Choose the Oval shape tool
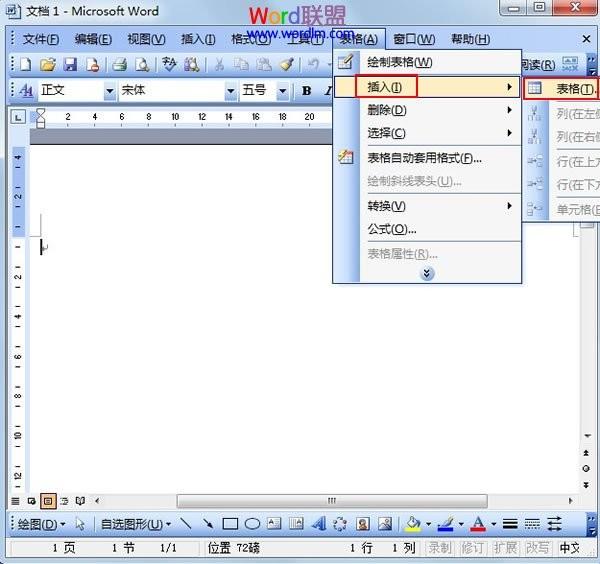600x564 pixels. 252,523
